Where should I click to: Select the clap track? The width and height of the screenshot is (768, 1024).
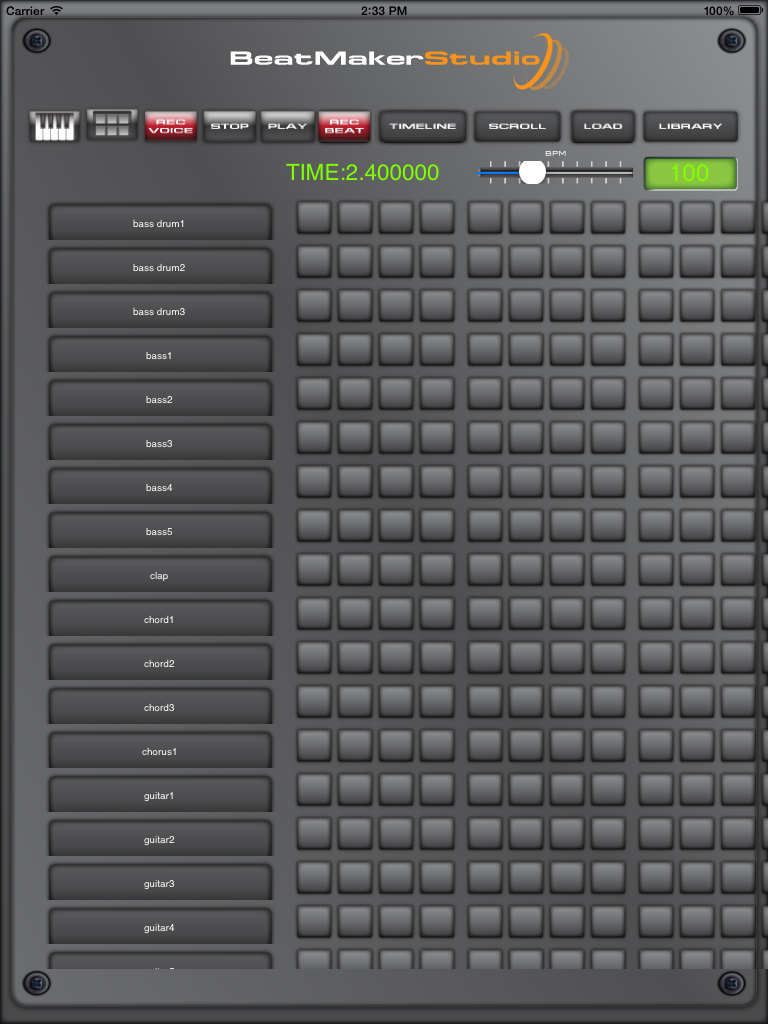[159, 575]
